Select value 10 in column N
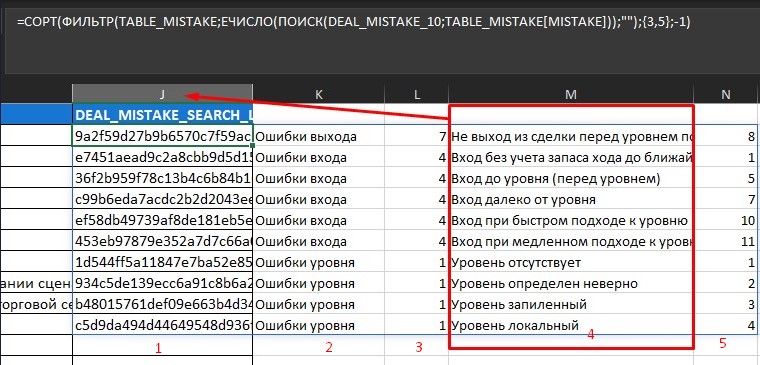The image size is (760, 365). [x=726, y=221]
